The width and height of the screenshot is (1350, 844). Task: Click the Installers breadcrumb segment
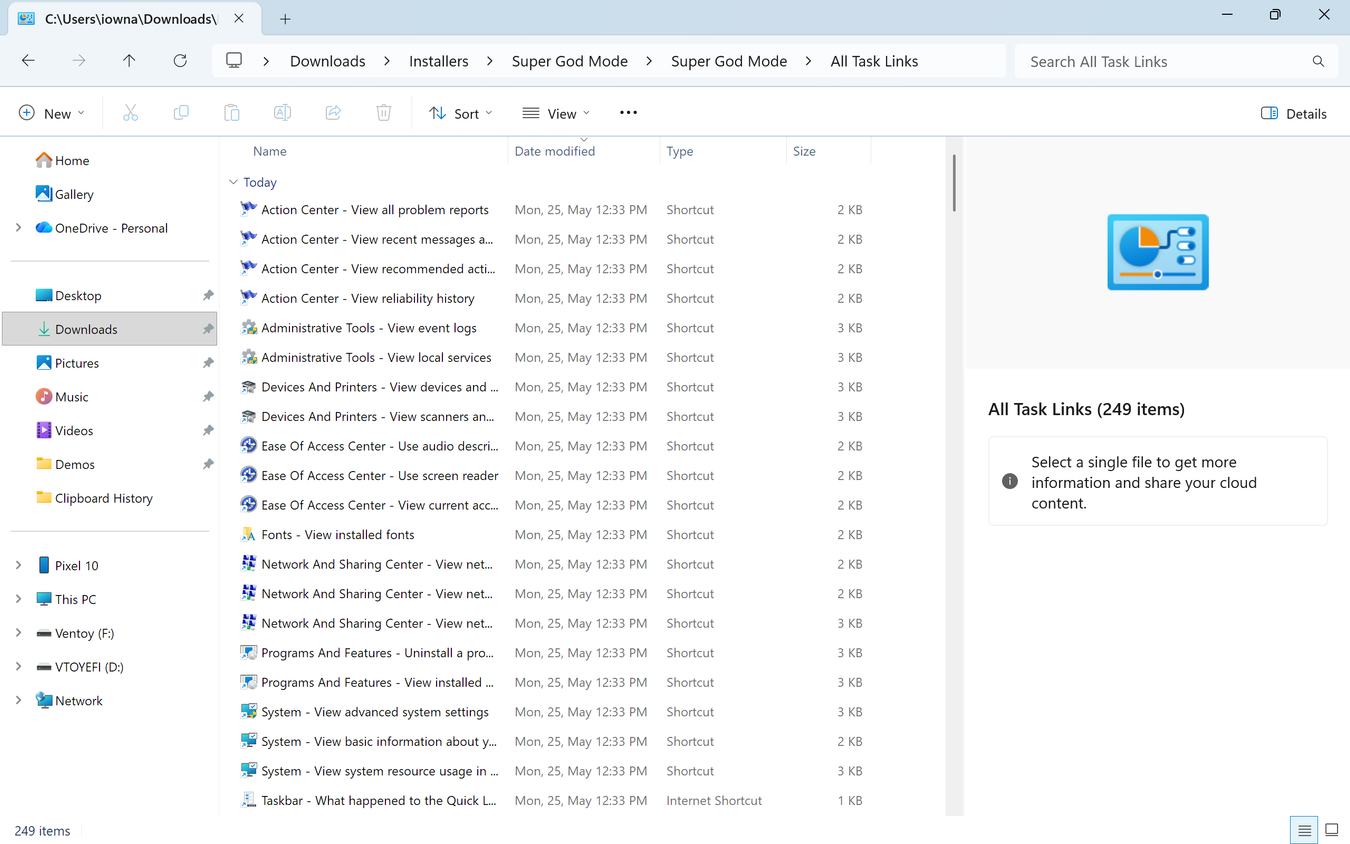(x=439, y=61)
